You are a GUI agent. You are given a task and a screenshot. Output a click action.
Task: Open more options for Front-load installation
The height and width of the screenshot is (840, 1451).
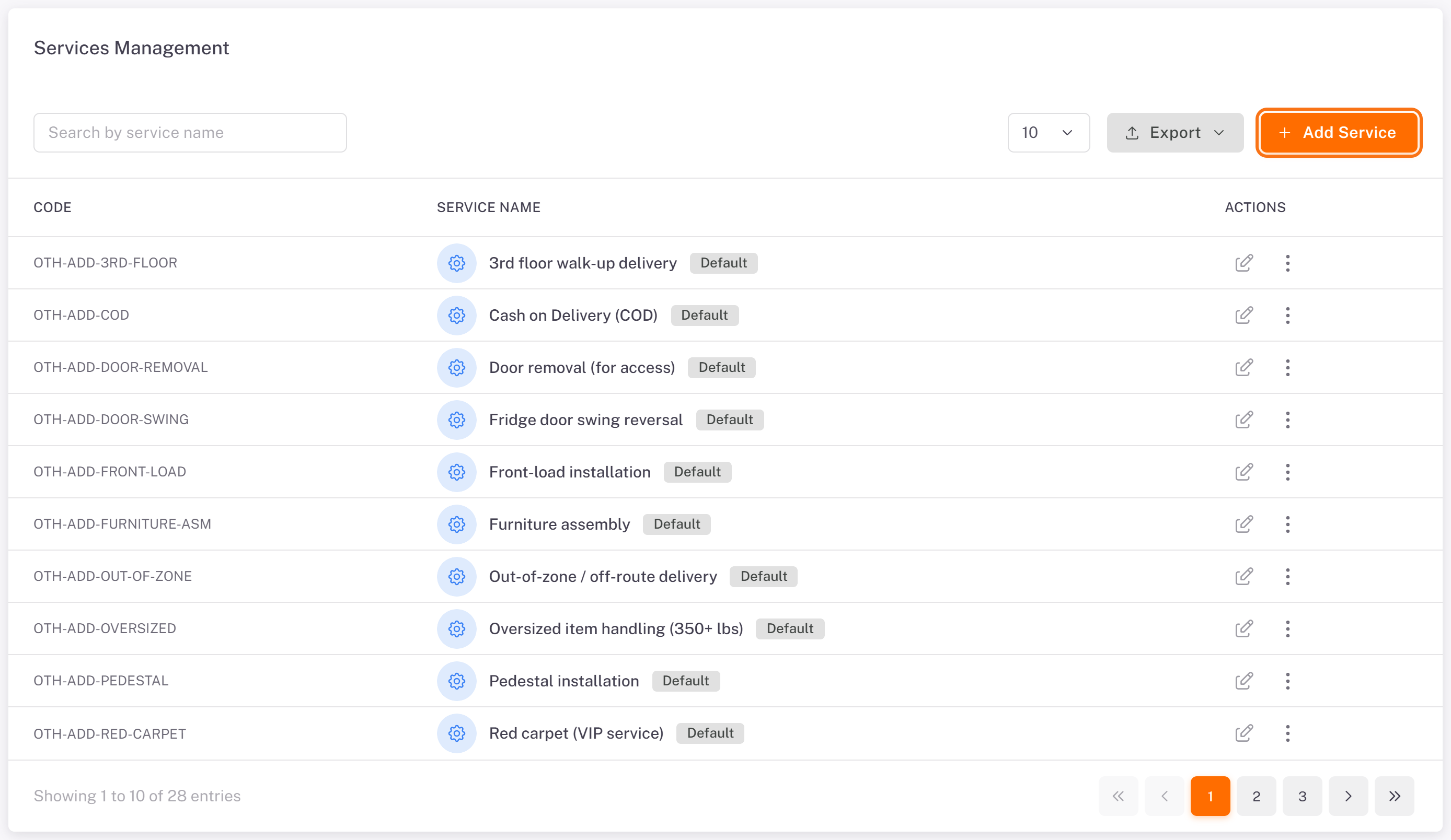pos(1287,472)
